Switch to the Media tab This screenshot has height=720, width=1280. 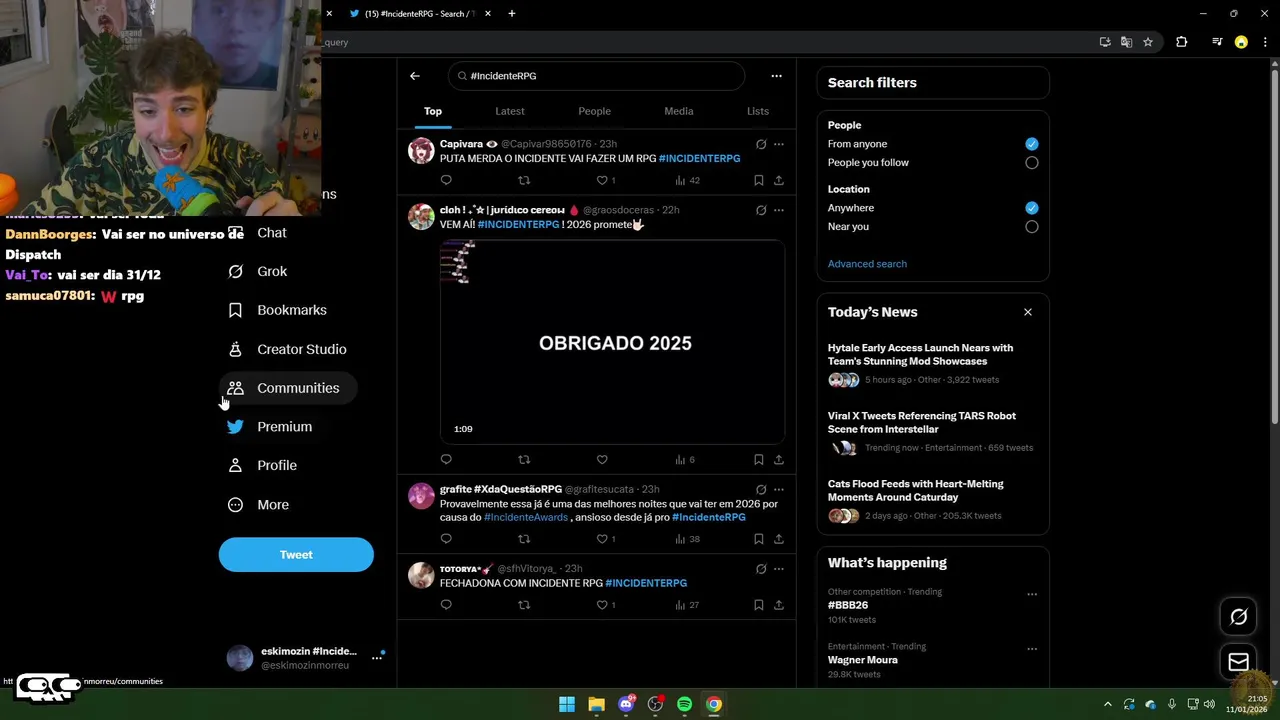click(x=679, y=111)
